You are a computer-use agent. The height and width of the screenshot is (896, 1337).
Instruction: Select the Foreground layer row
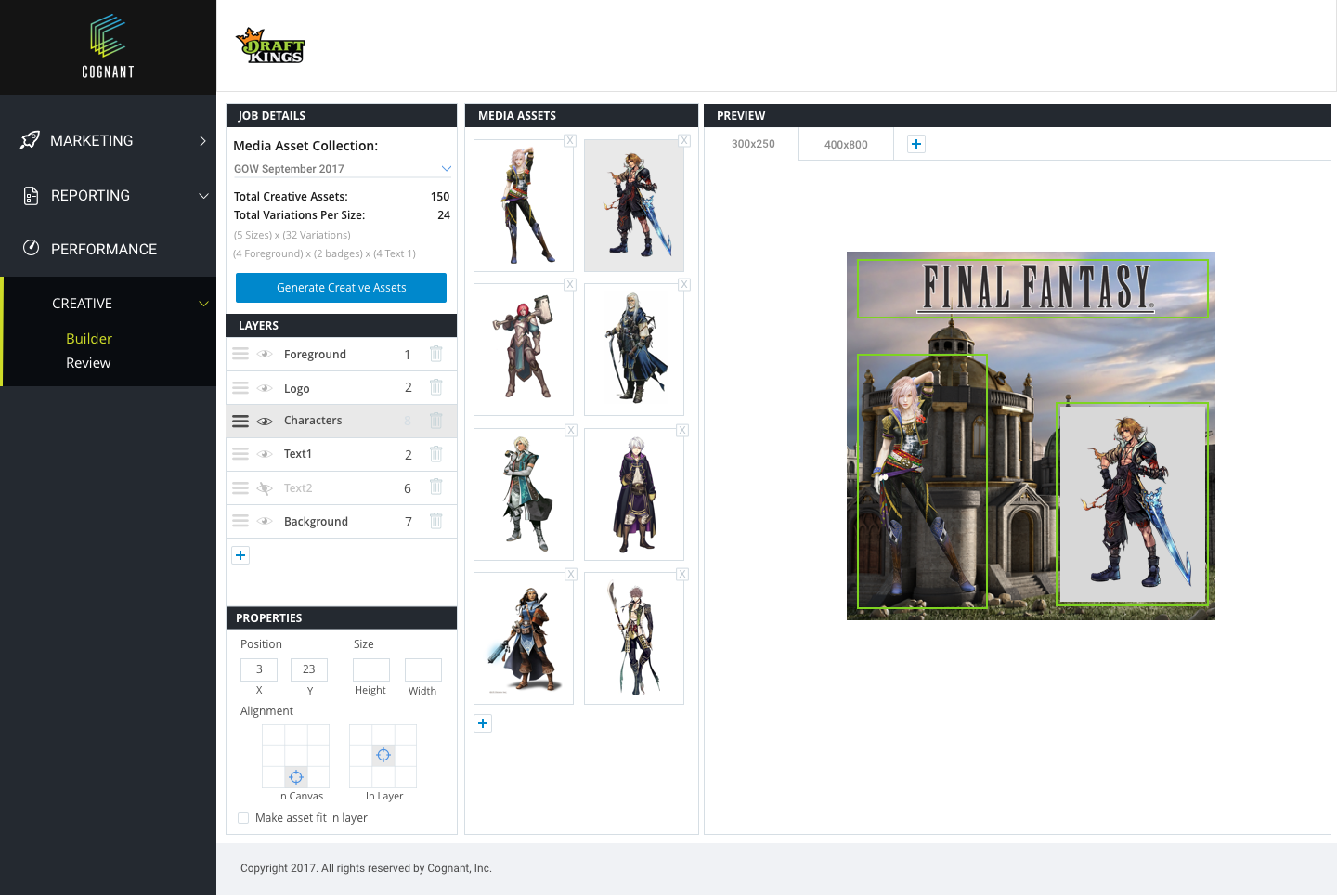coord(342,354)
